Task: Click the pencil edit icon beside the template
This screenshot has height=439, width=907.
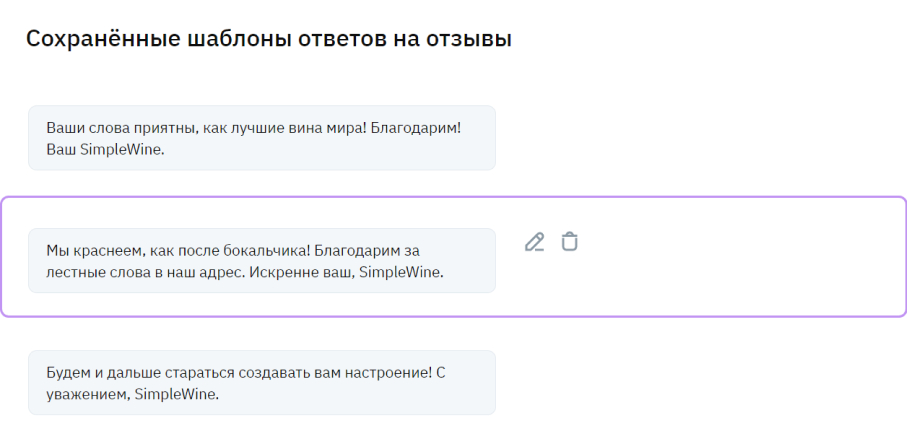Action: click(x=535, y=242)
